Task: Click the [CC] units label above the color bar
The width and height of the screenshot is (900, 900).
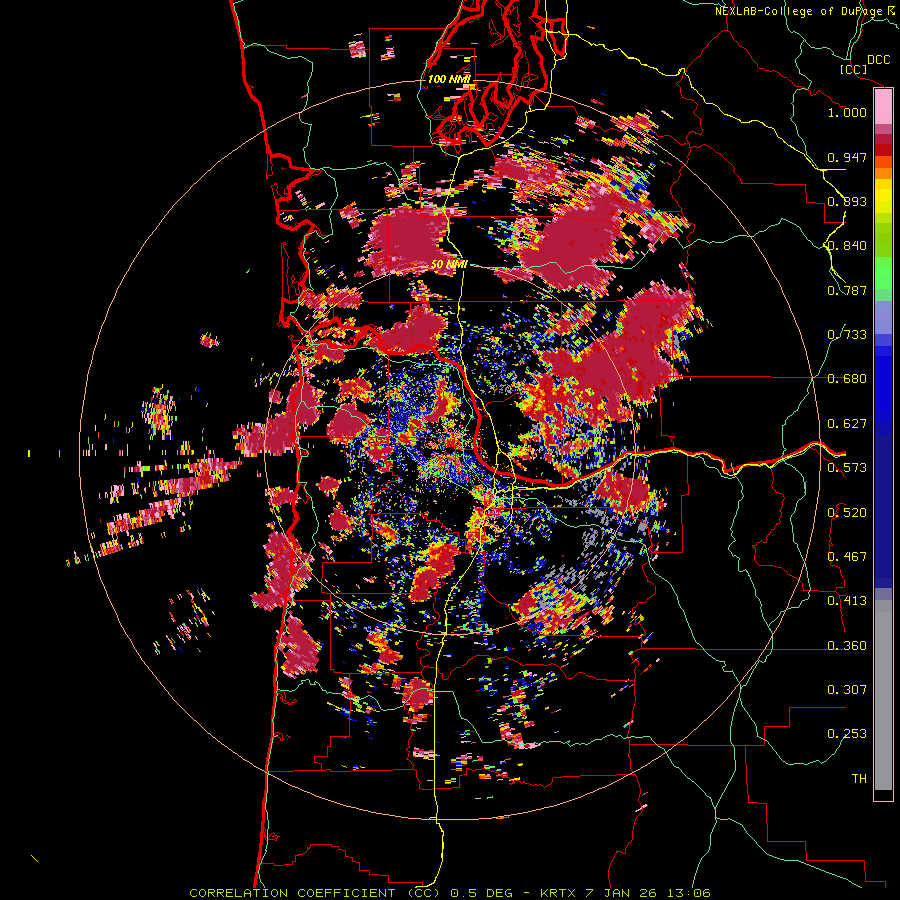Action: click(853, 69)
